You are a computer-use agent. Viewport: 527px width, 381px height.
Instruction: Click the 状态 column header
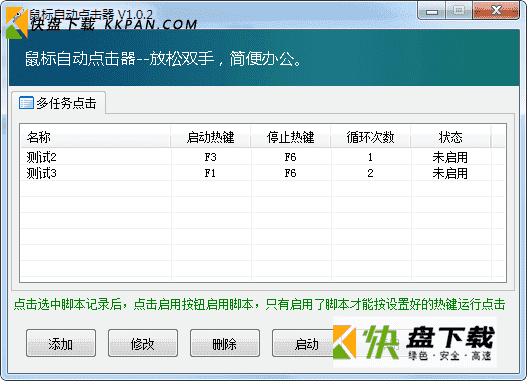click(451, 137)
